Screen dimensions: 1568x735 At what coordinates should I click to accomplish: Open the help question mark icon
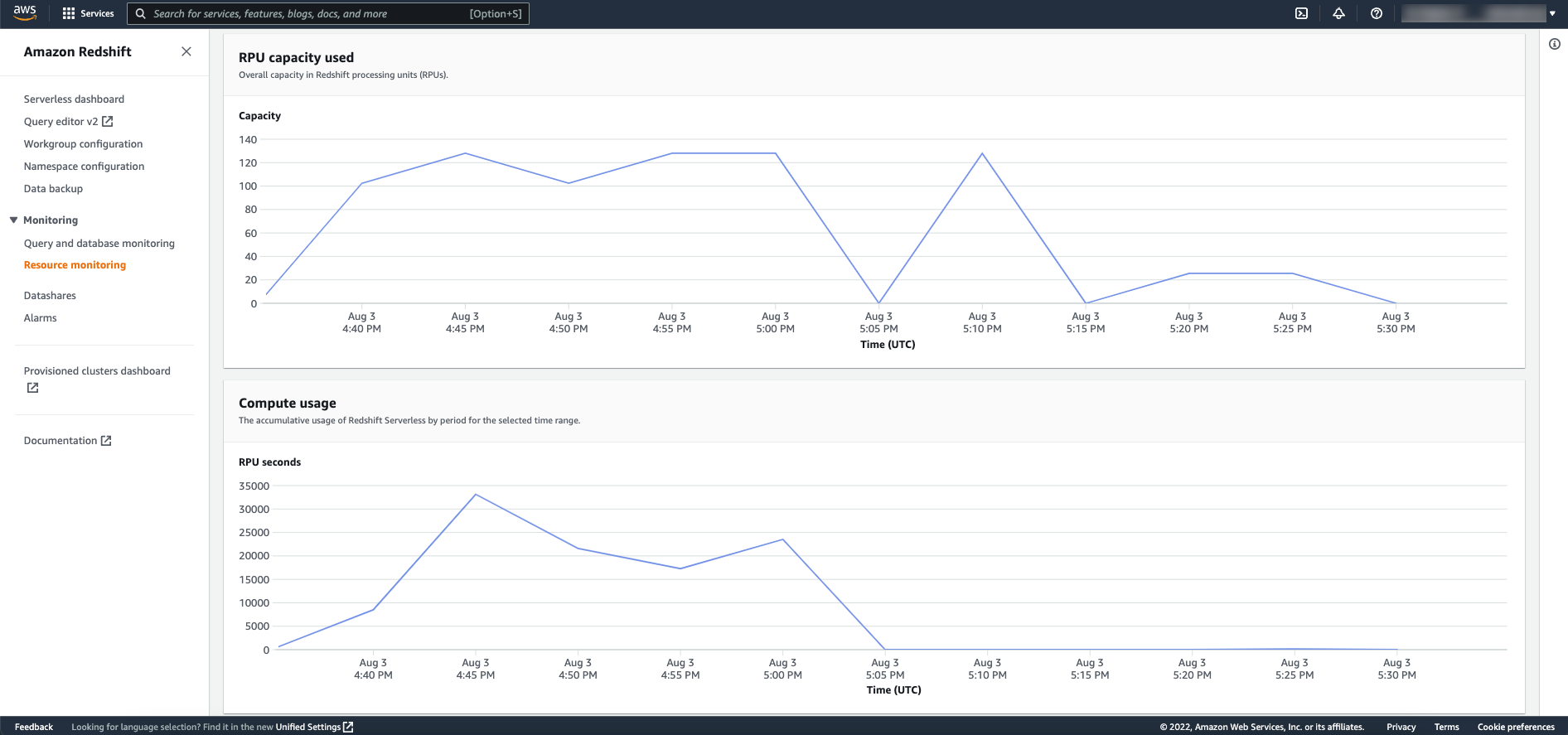[x=1377, y=13]
